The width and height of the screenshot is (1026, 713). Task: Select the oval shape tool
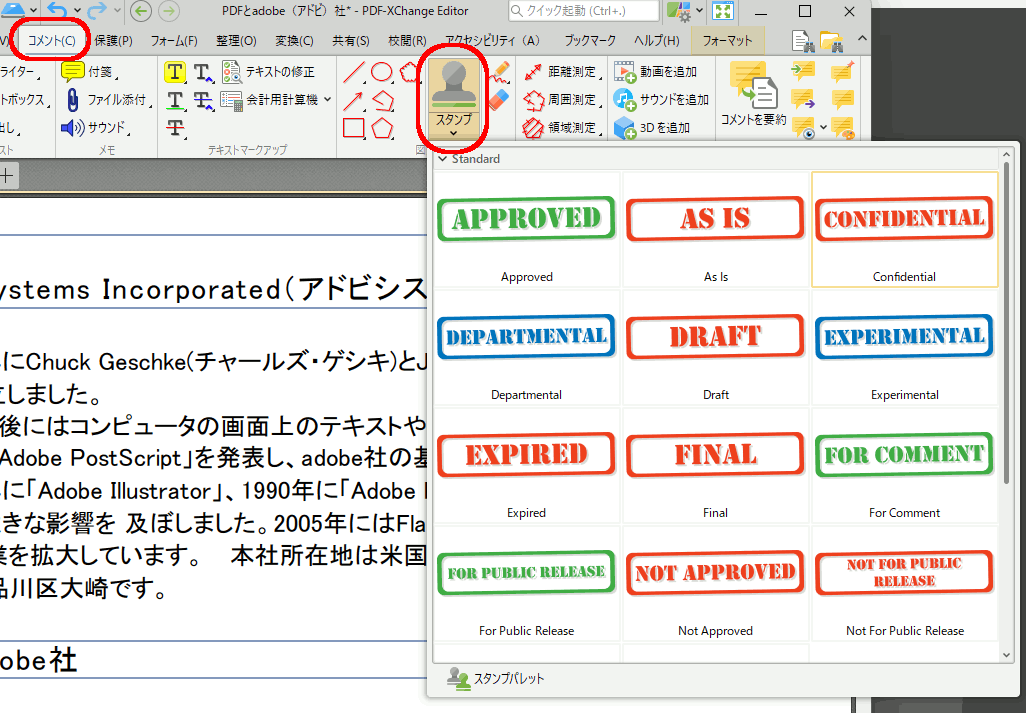(x=381, y=72)
